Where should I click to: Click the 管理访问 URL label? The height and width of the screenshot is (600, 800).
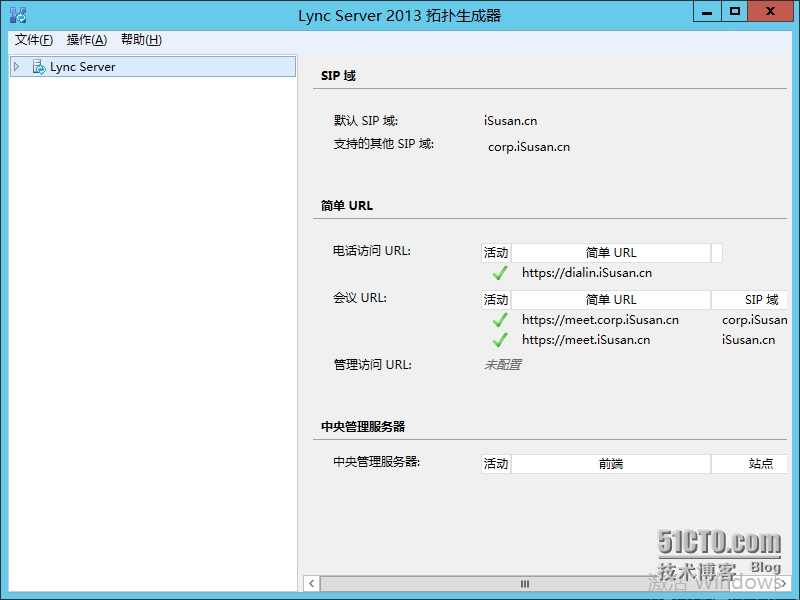point(372,365)
